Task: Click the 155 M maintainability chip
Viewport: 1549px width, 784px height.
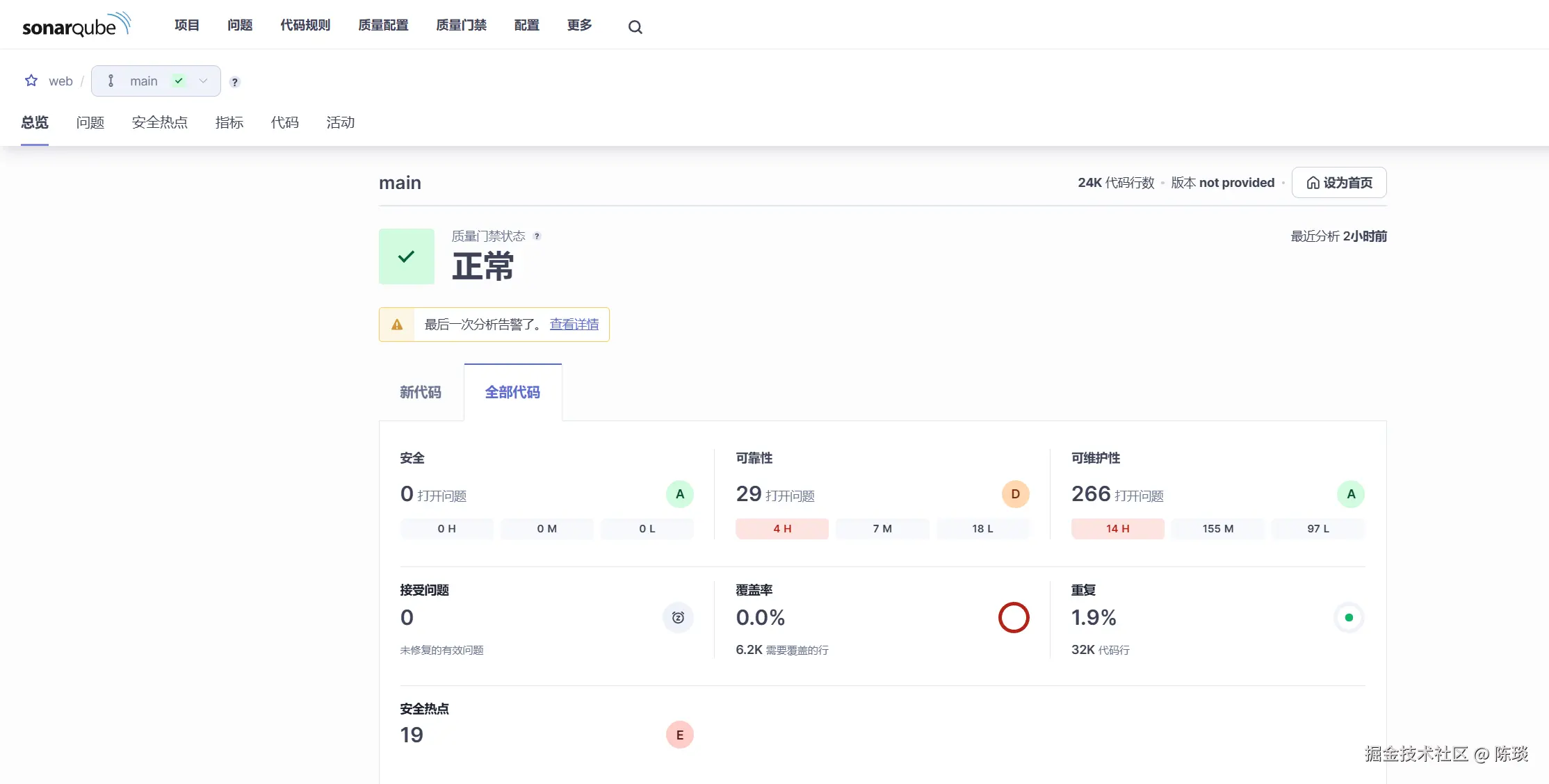Action: coord(1217,529)
